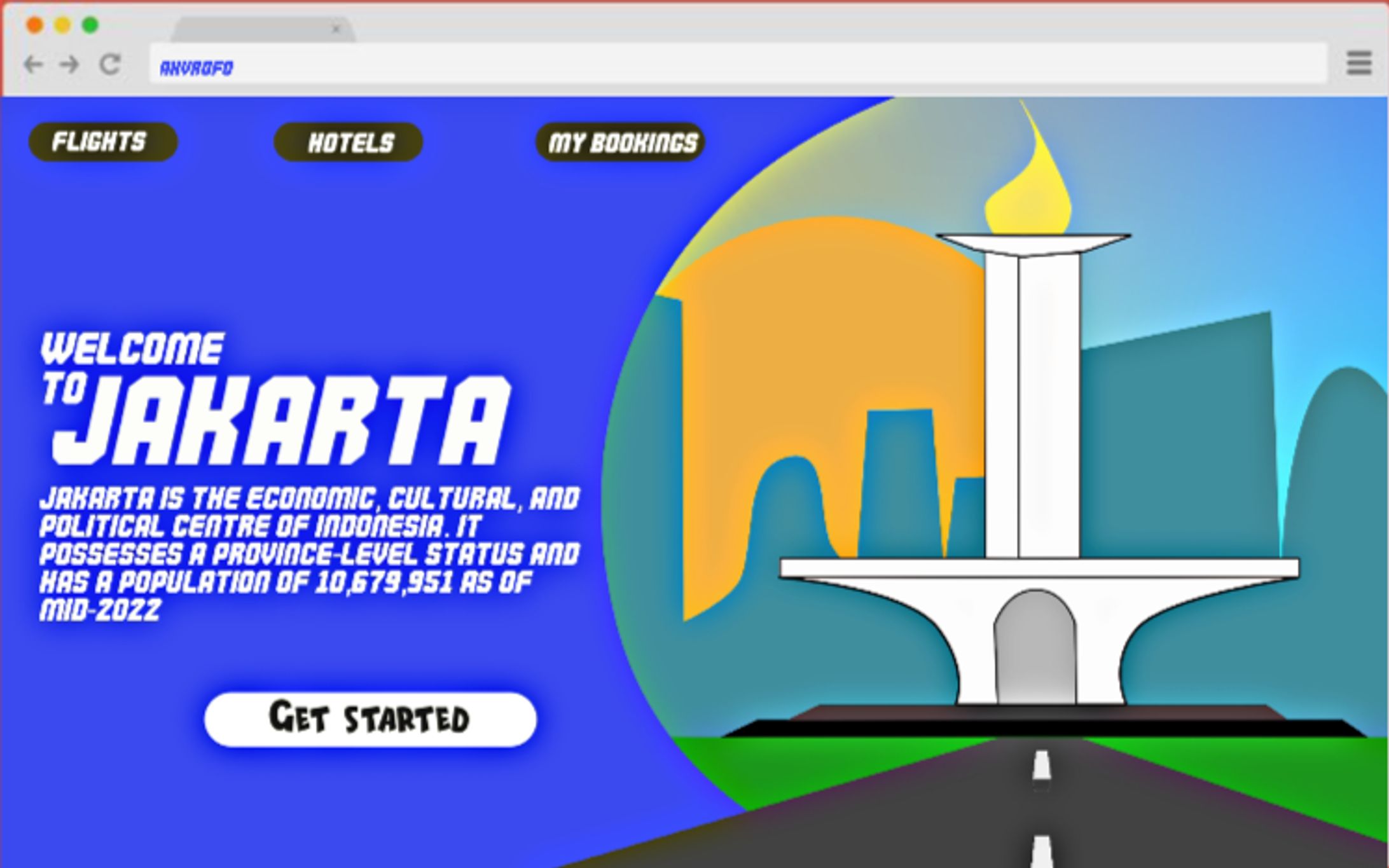Image resolution: width=1389 pixels, height=868 pixels.
Task: Close the browser tab with its X
Action: tap(336, 29)
